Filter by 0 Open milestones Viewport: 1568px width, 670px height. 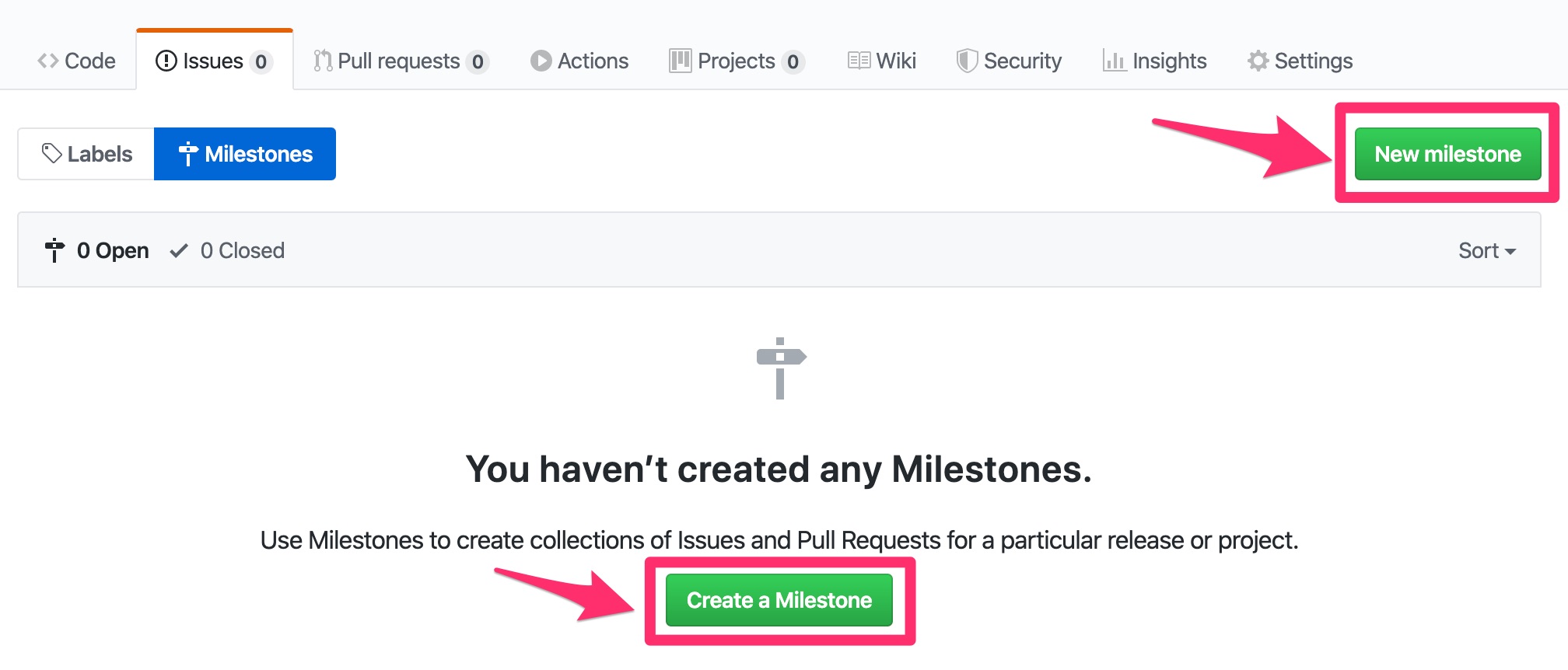(x=111, y=250)
